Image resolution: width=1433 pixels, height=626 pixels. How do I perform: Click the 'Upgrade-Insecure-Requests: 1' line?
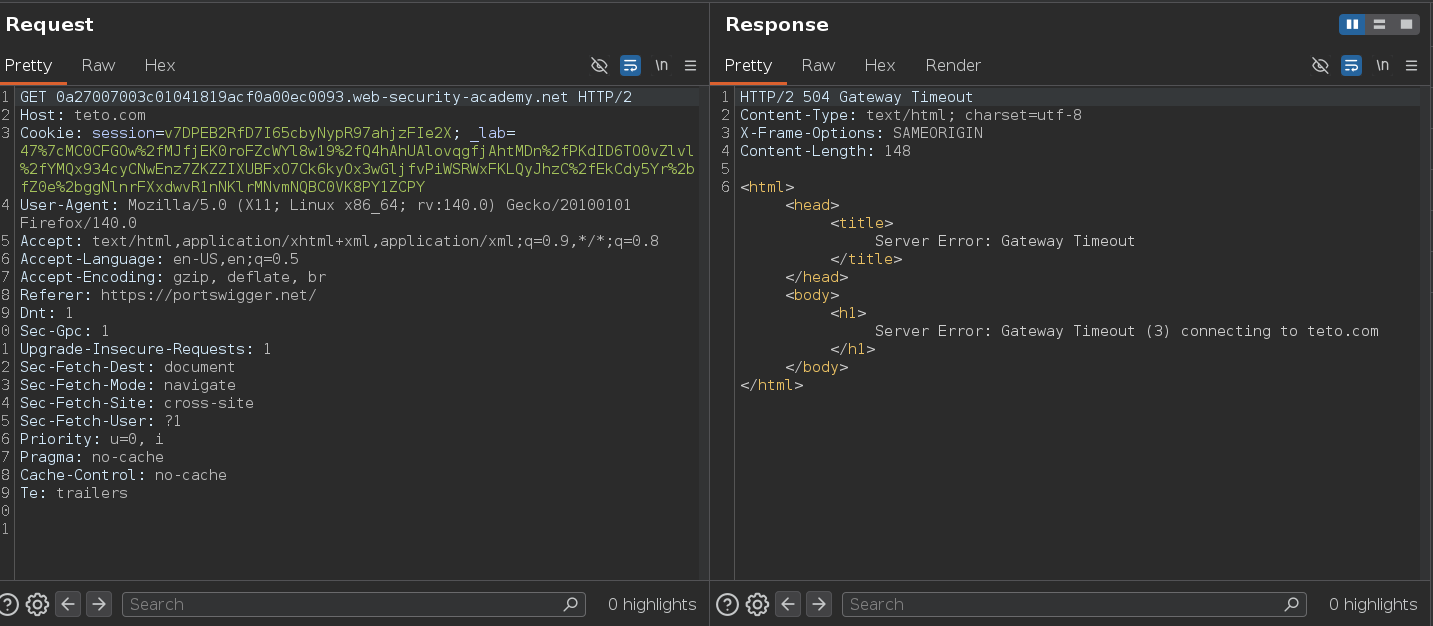coord(146,349)
